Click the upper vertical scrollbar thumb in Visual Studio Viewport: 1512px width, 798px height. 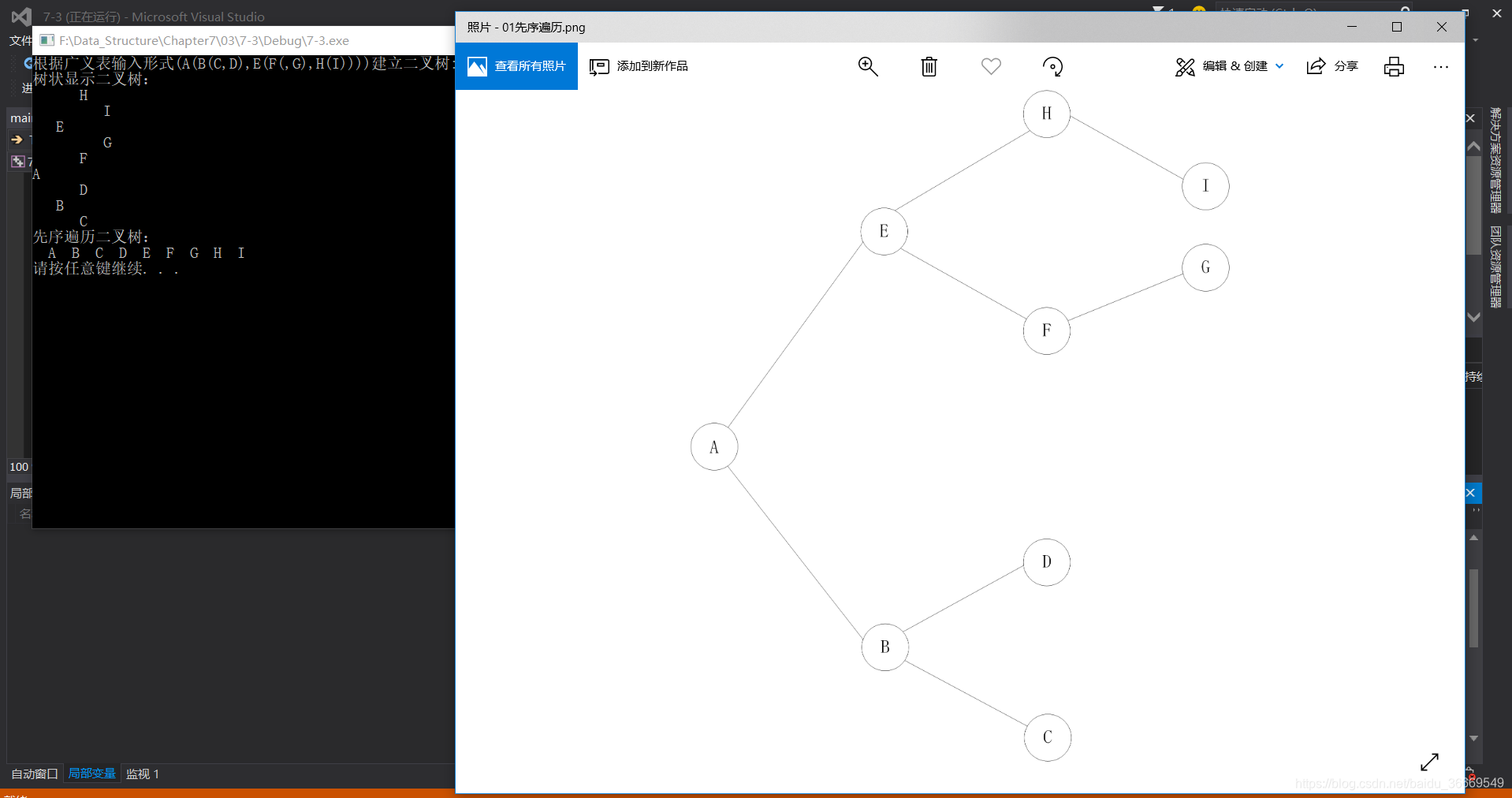click(x=1473, y=205)
